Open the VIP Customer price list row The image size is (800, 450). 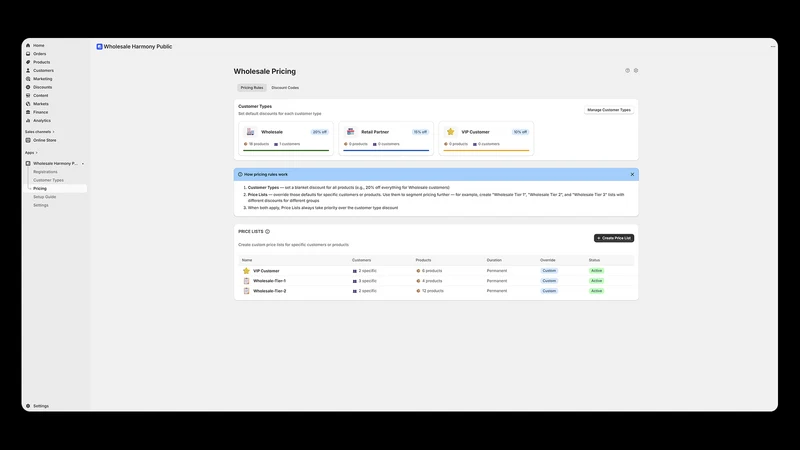(x=436, y=271)
